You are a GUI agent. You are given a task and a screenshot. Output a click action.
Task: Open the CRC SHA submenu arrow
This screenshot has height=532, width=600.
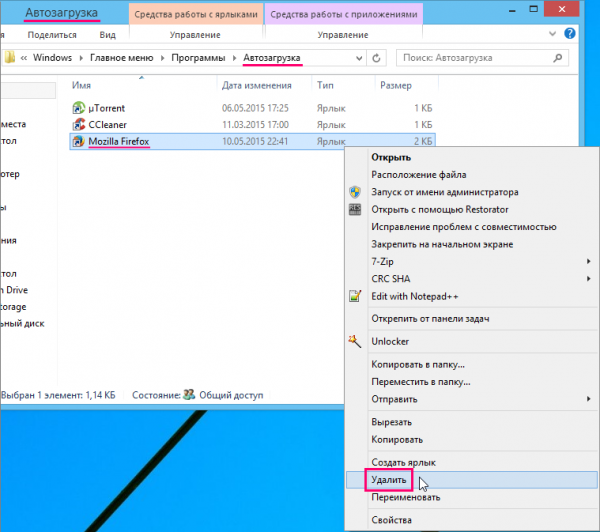[x=589, y=279]
